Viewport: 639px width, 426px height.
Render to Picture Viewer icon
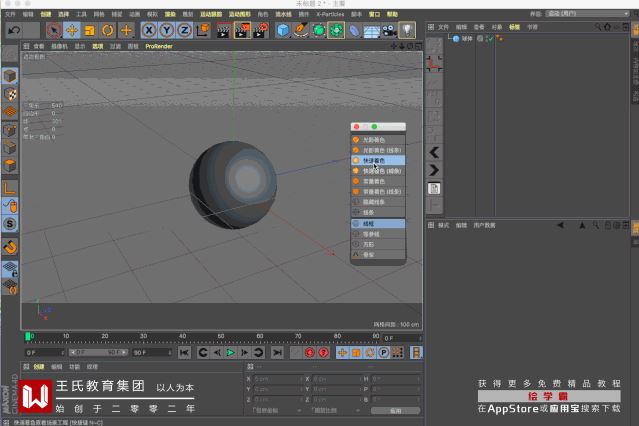tap(242, 30)
